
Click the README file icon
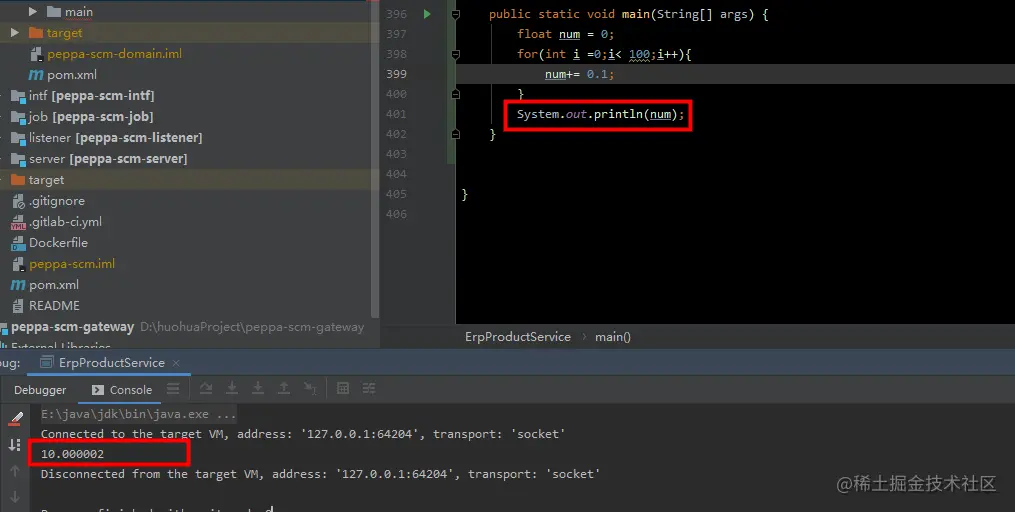18,306
